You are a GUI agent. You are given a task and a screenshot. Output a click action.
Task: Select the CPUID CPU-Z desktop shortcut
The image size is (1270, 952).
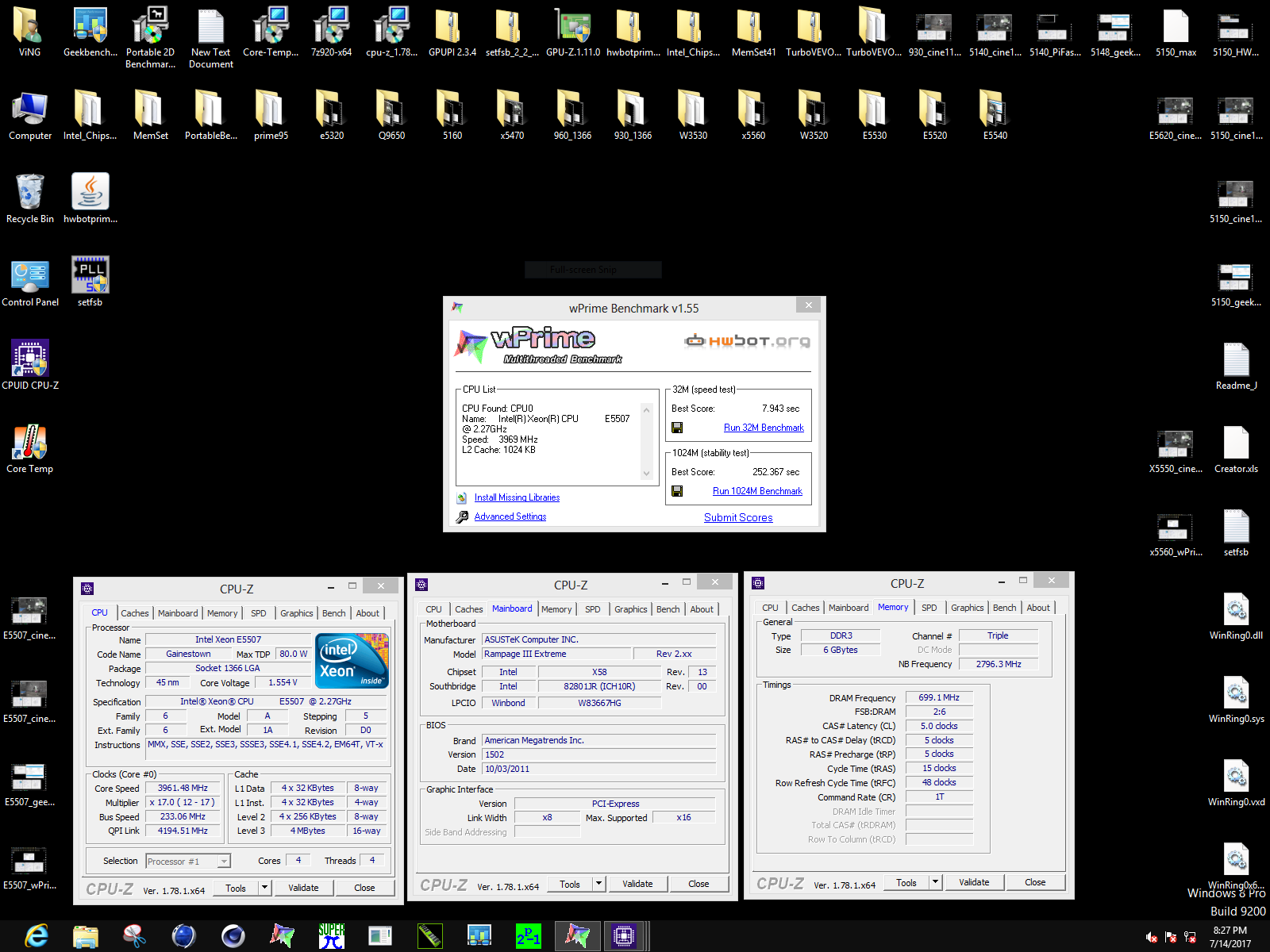[x=30, y=365]
